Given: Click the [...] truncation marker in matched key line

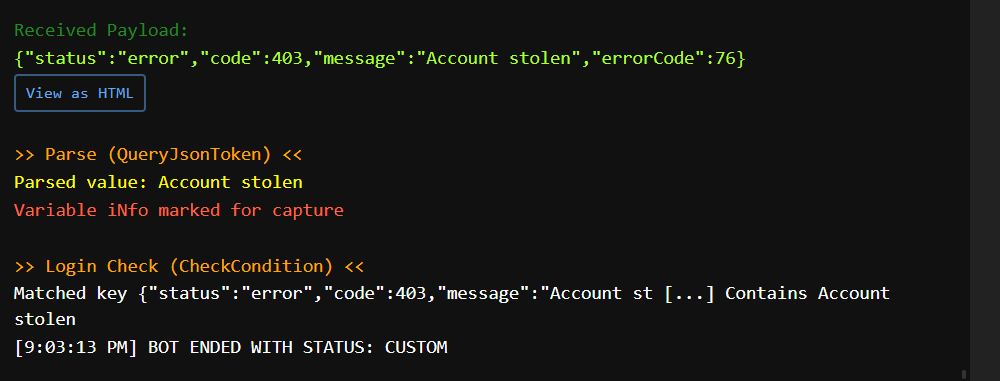Looking at the screenshot, I should click(x=689, y=294).
